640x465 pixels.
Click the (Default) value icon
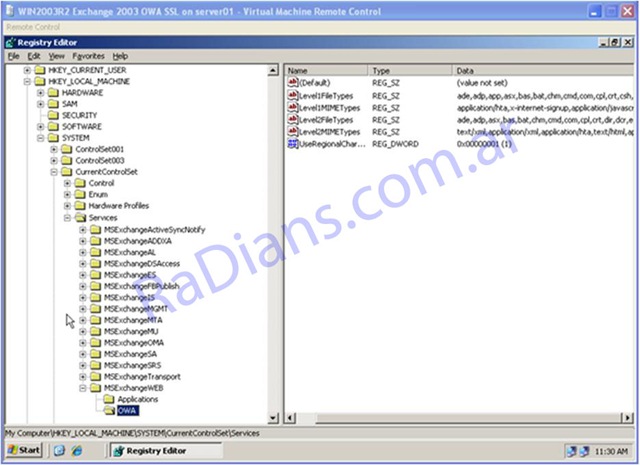click(292, 83)
